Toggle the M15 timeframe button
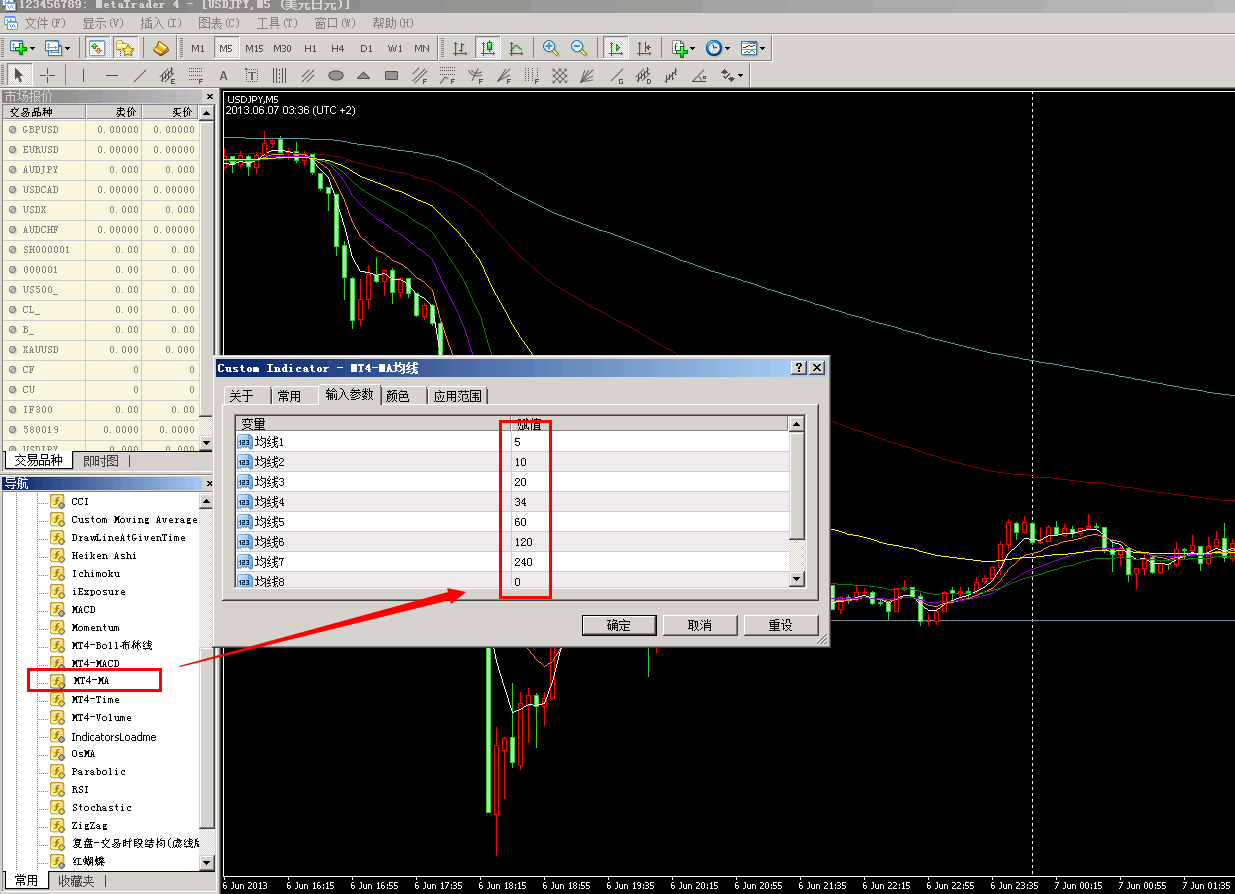This screenshot has width=1235, height=894. 254,48
